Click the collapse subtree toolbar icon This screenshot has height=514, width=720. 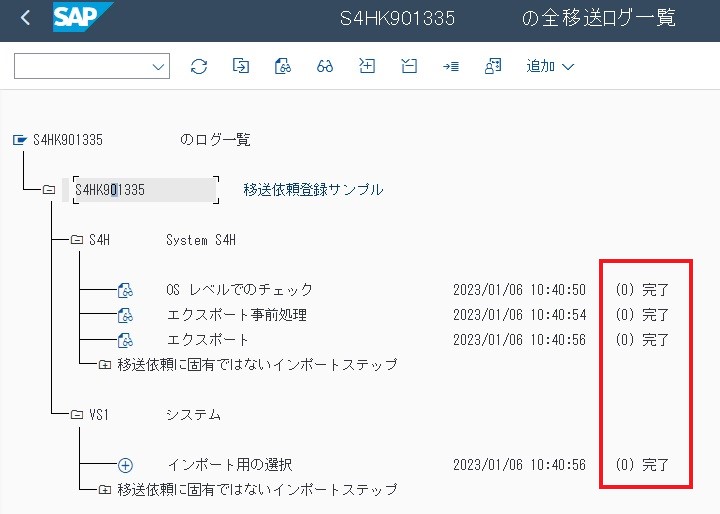(408, 66)
